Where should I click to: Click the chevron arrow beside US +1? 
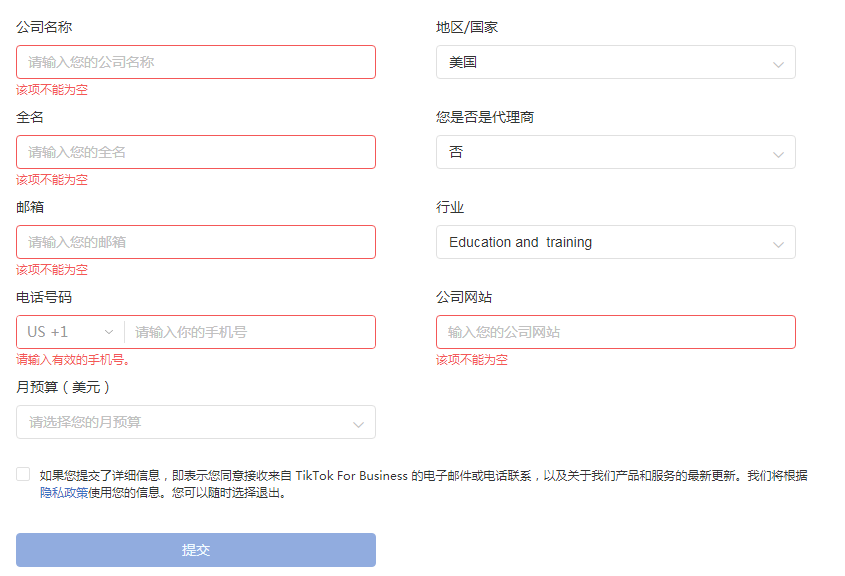(109, 332)
